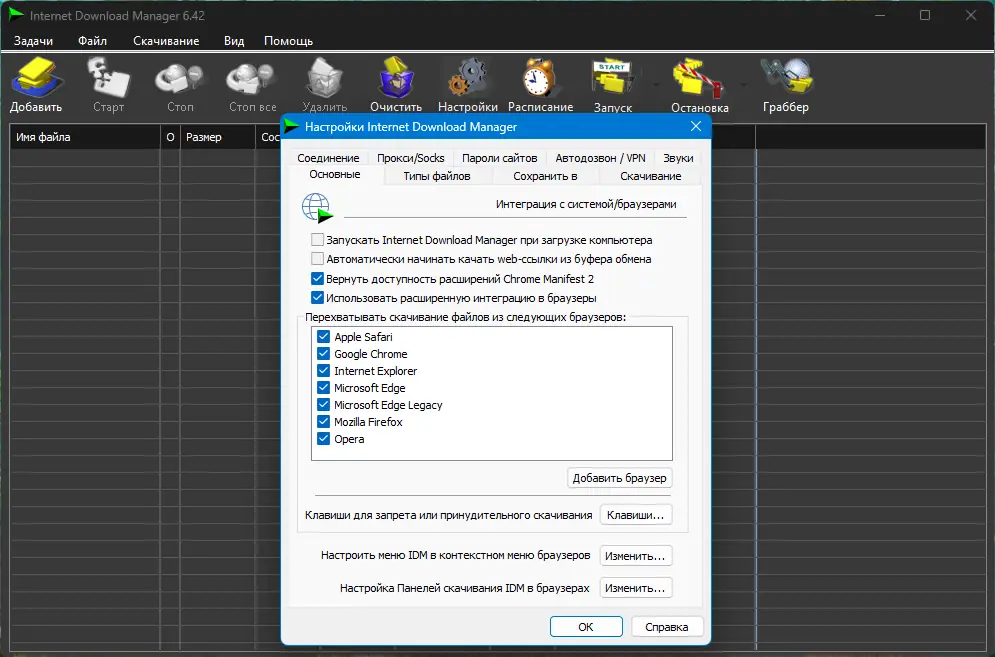
Task: Open the Граббер site grabber icon
Action: click(787, 77)
